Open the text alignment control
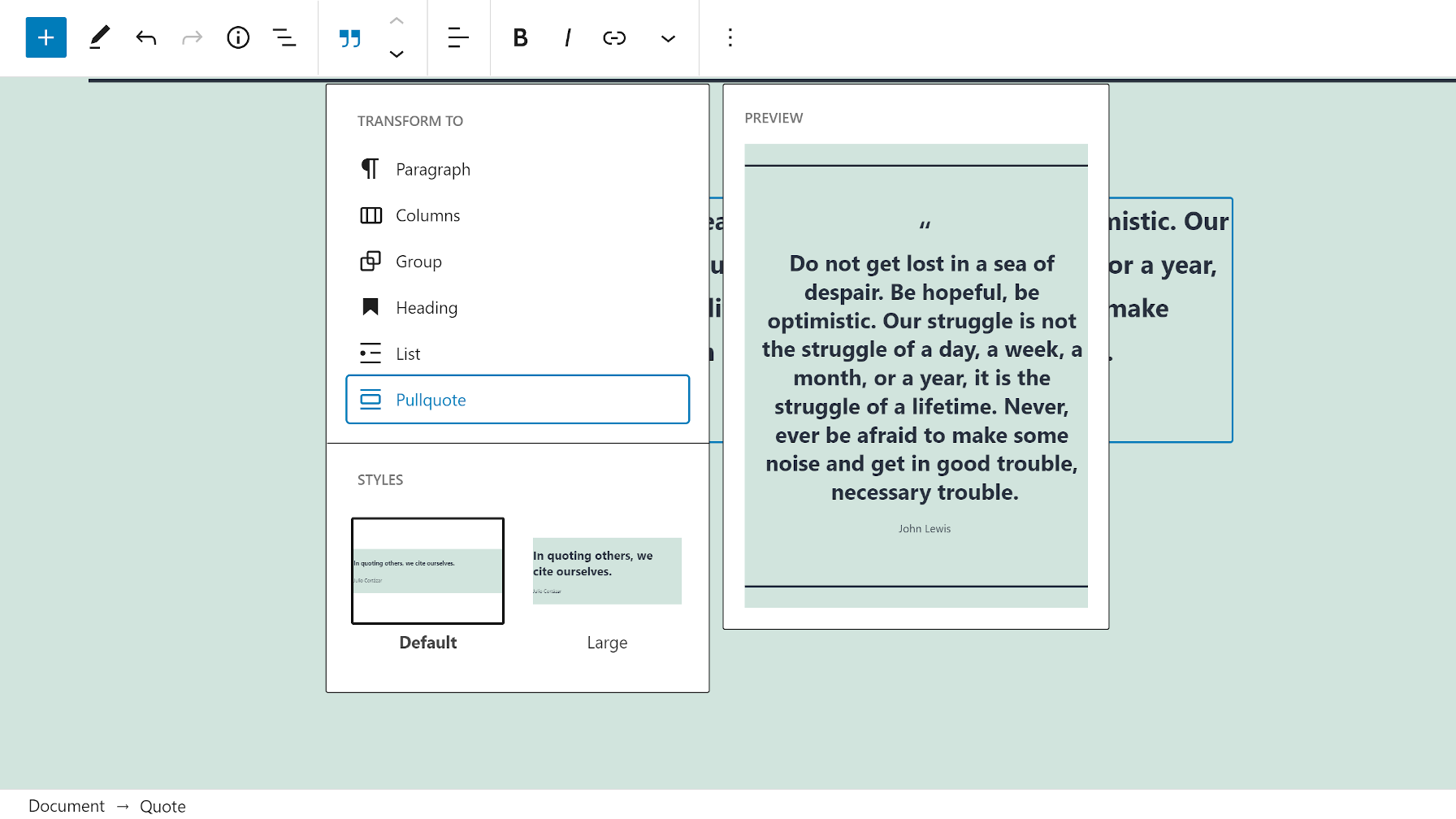The image size is (1456, 819). (458, 37)
